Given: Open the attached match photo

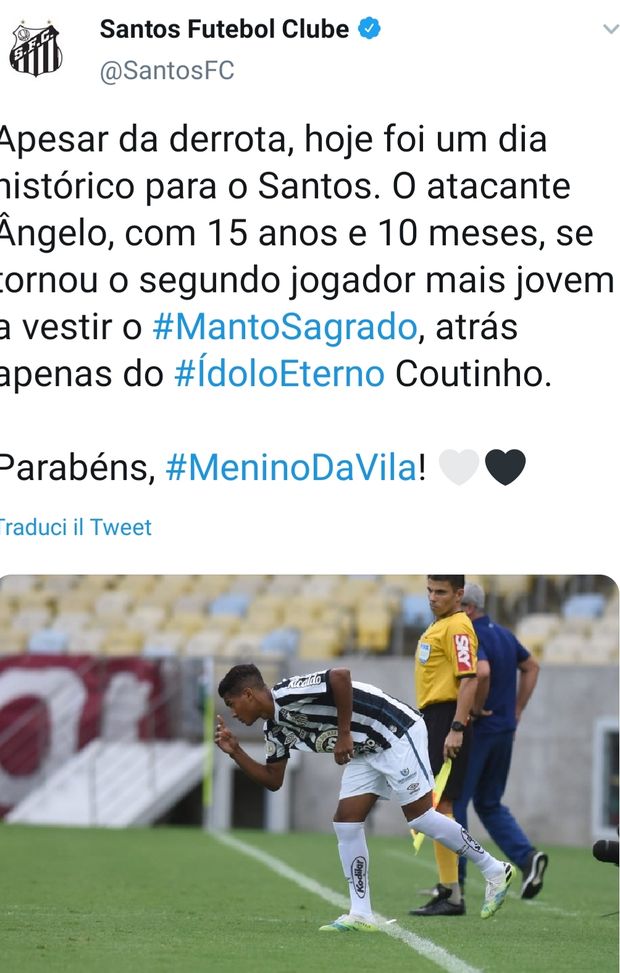Looking at the screenshot, I should click(309, 773).
